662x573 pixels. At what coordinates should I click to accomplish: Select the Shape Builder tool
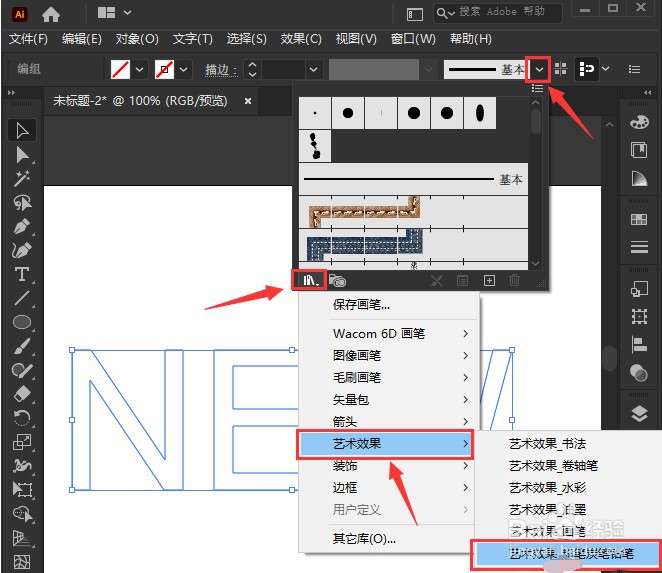pyautogui.click(x=22, y=514)
